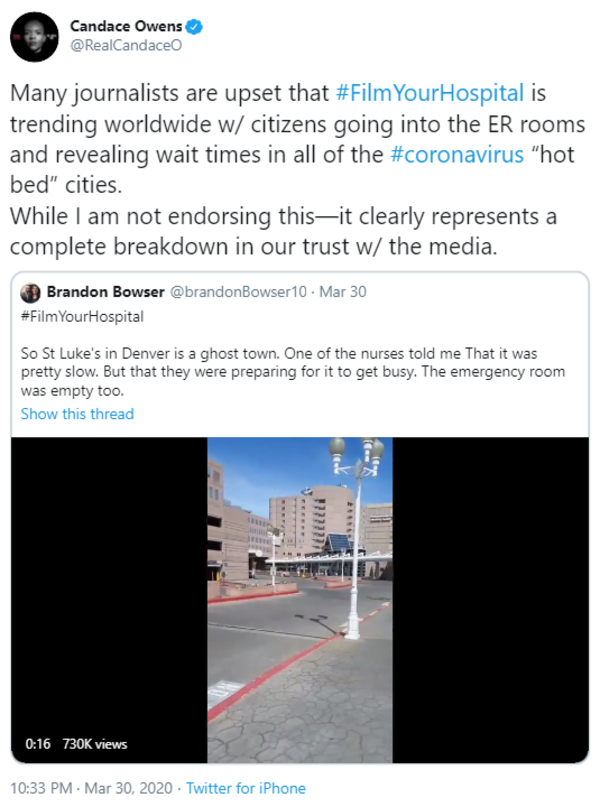Open the #FilmYourHospital hashtag in main tweet
The height and width of the screenshot is (807, 600).
pos(430,93)
